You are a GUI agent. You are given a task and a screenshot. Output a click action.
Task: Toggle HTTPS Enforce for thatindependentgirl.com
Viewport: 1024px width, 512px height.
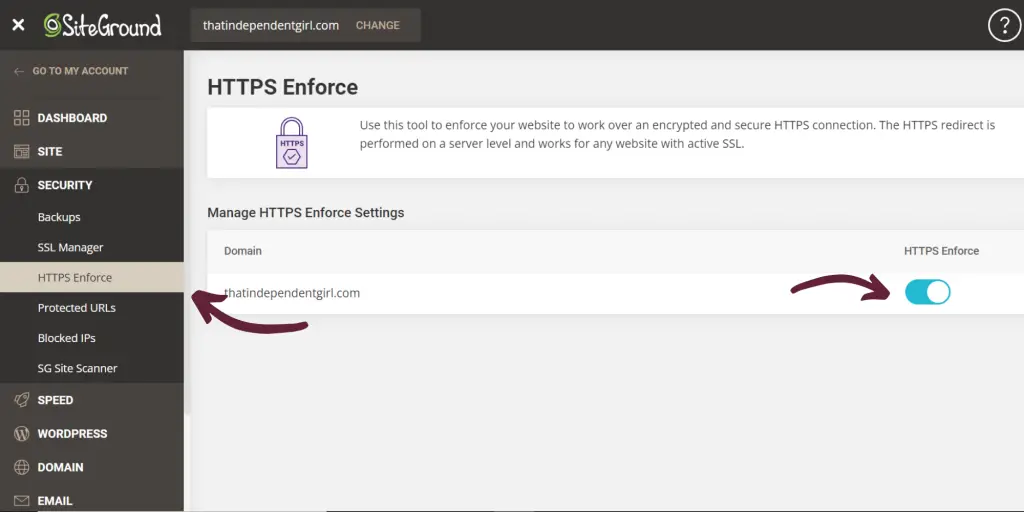point(927,292)
